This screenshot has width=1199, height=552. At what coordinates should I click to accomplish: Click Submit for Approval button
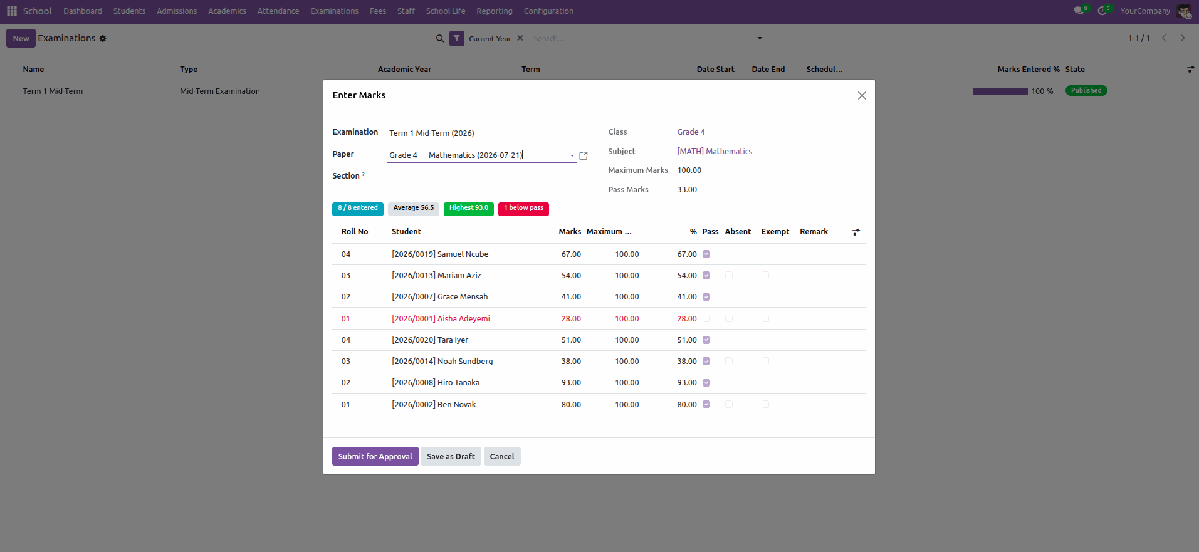click(375, 456)
